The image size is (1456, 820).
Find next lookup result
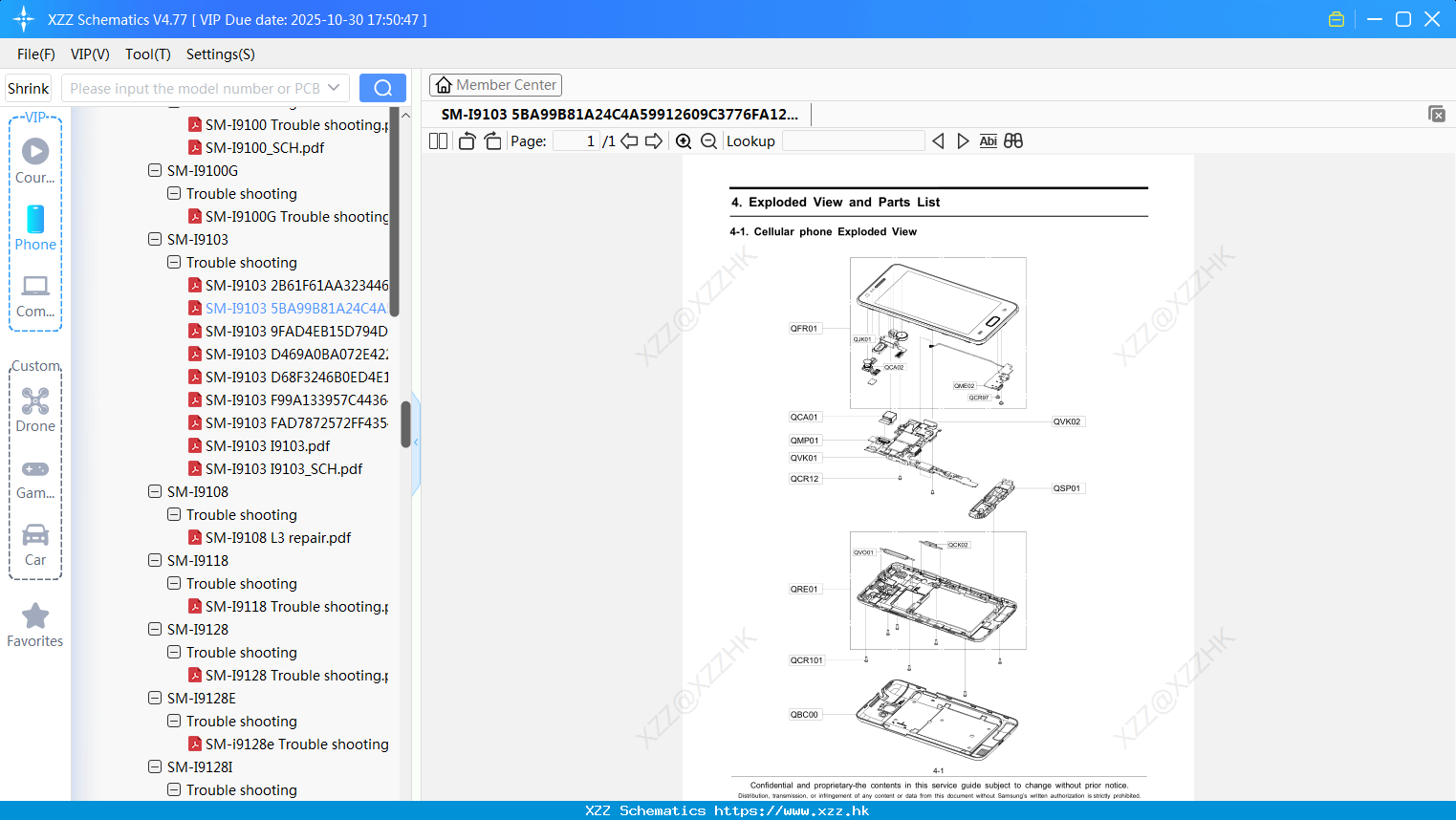pos(963,140)
